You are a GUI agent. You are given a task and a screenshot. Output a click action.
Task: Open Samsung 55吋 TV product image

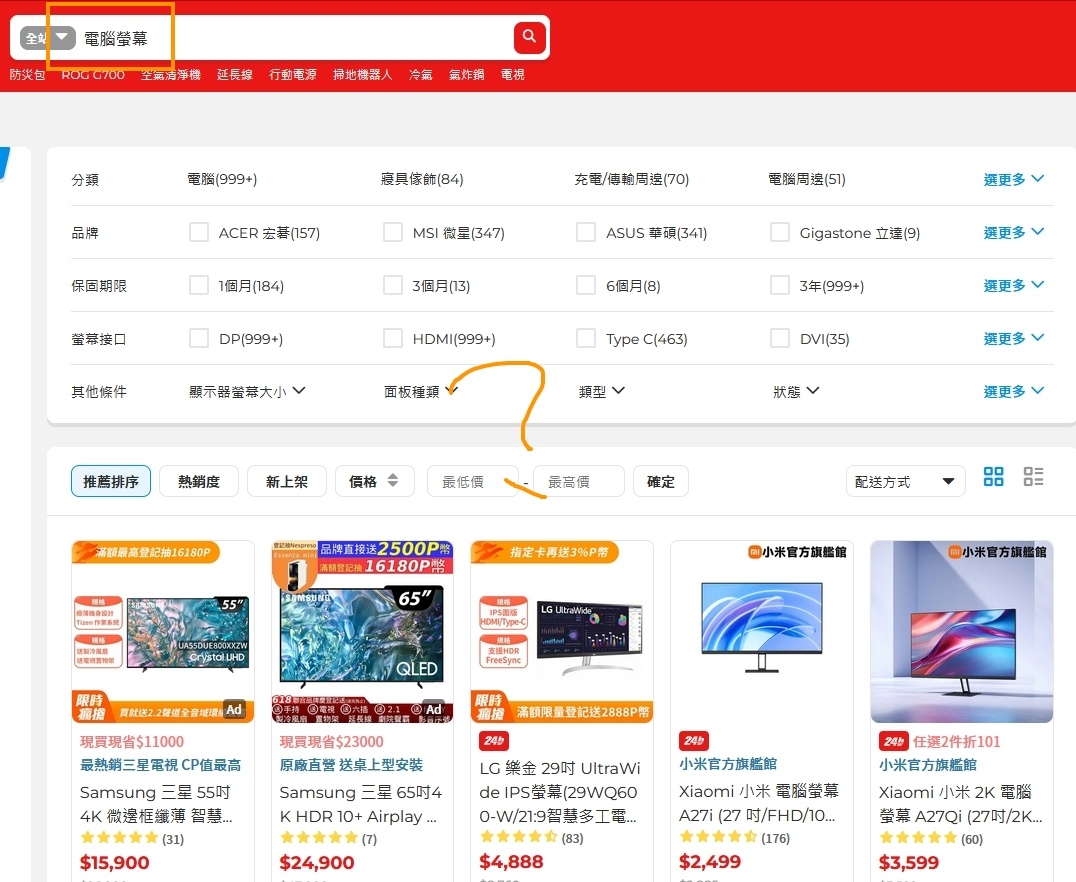coord(163,631)
